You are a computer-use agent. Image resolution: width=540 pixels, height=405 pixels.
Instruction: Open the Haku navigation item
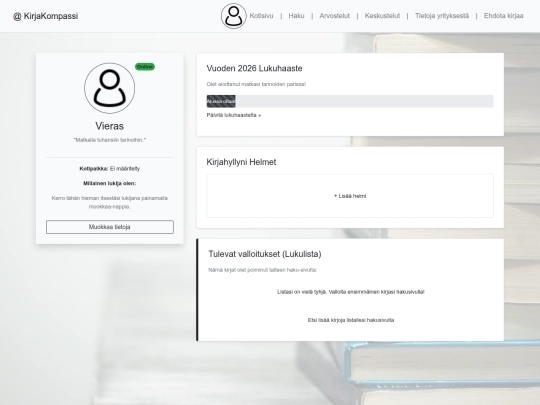pyautogui.click(x=296, y=16)
